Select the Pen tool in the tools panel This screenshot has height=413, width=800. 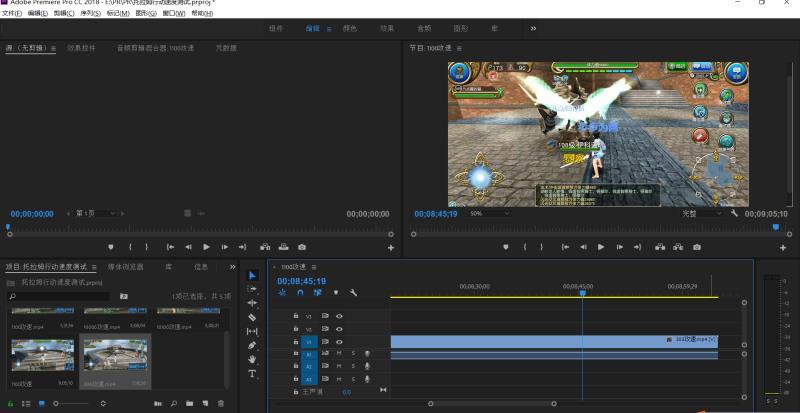(x=252, y=345)
